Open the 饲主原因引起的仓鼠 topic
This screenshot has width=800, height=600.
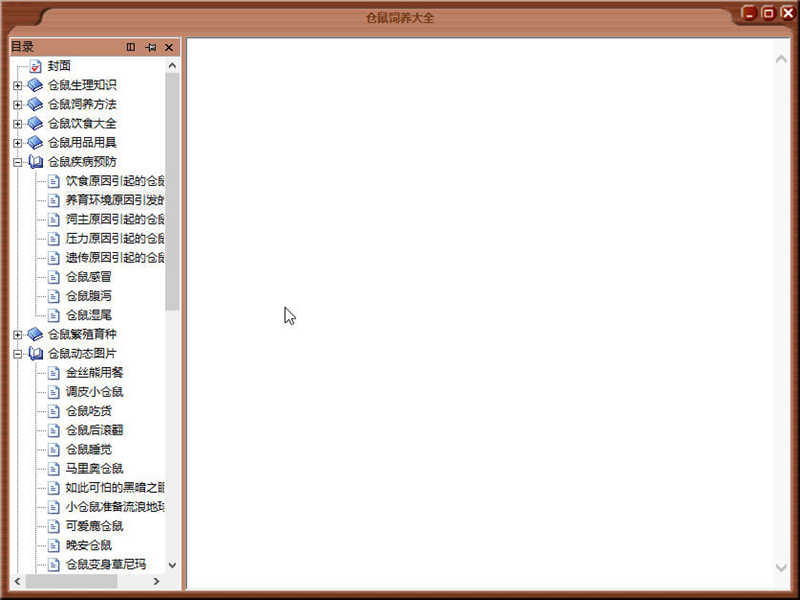[115, 219]
